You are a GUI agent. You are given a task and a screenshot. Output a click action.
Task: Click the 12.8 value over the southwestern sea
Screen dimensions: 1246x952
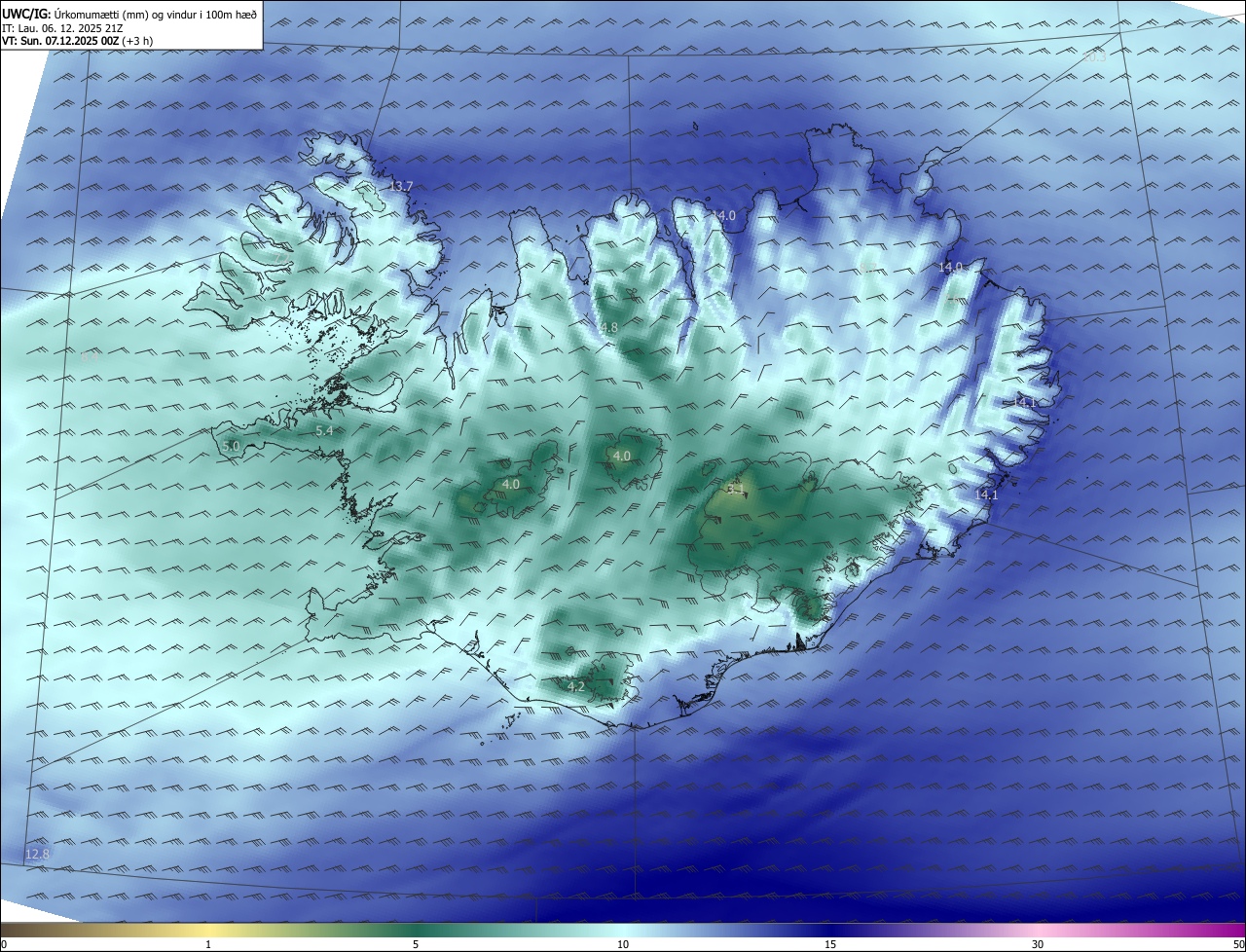tap(37, 854)
